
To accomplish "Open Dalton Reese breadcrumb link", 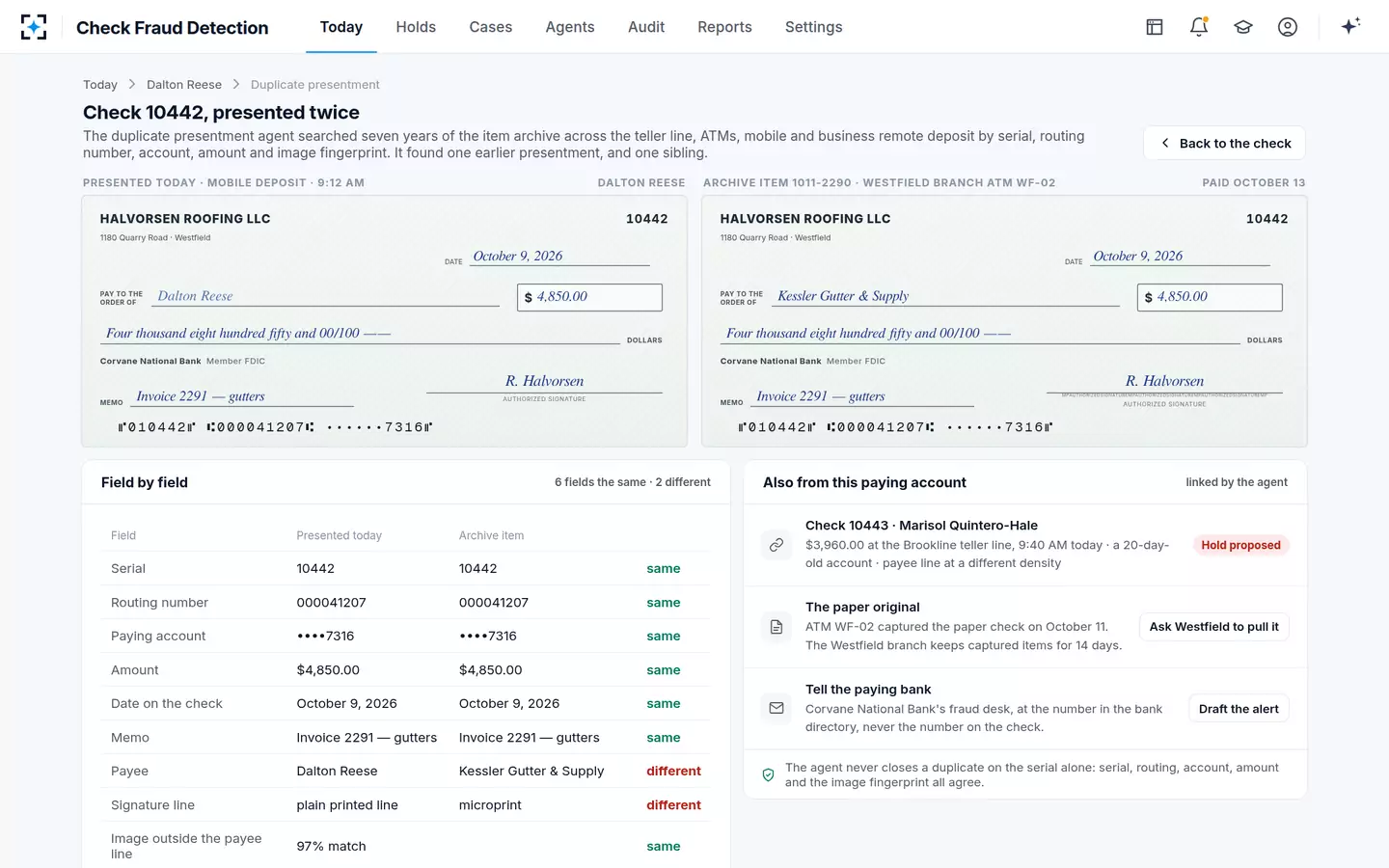I will (184, 85).
